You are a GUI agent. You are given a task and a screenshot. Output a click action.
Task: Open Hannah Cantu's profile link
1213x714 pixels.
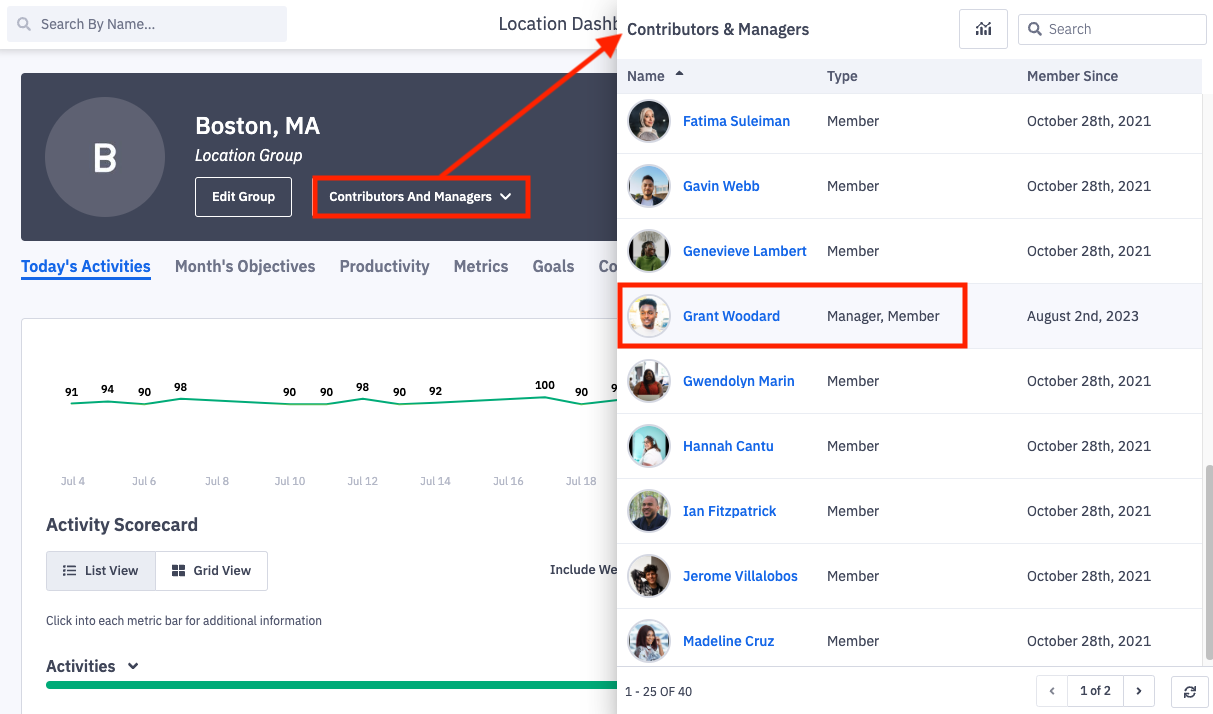click(728, 446)
